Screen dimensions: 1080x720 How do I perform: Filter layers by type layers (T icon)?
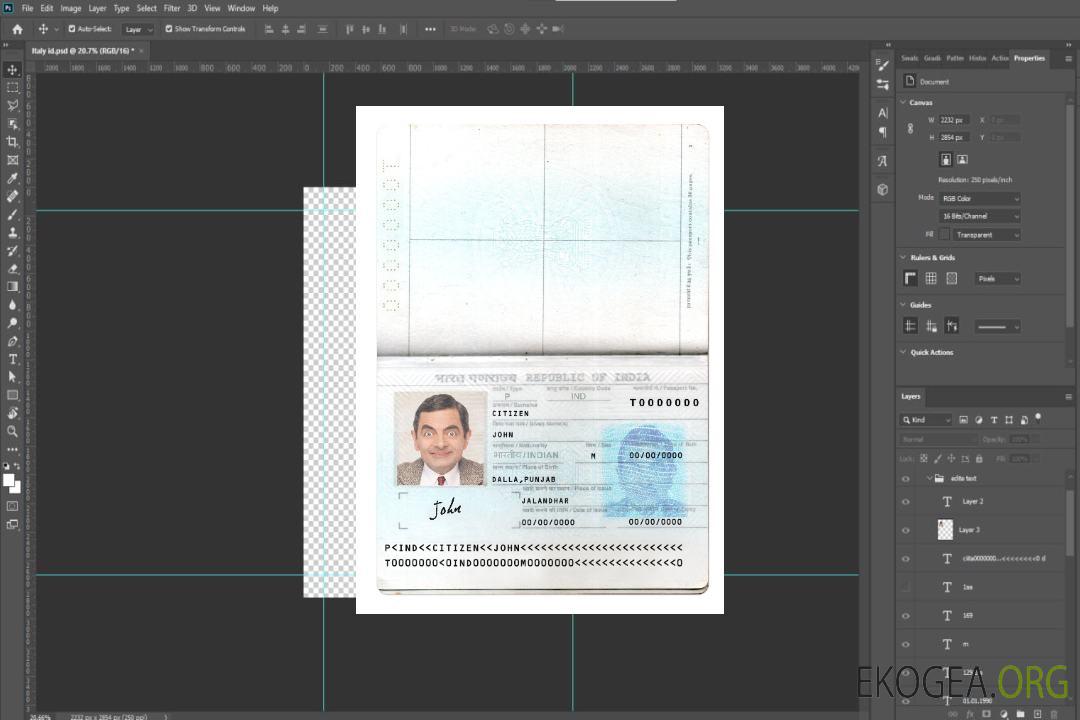[994, 420]
